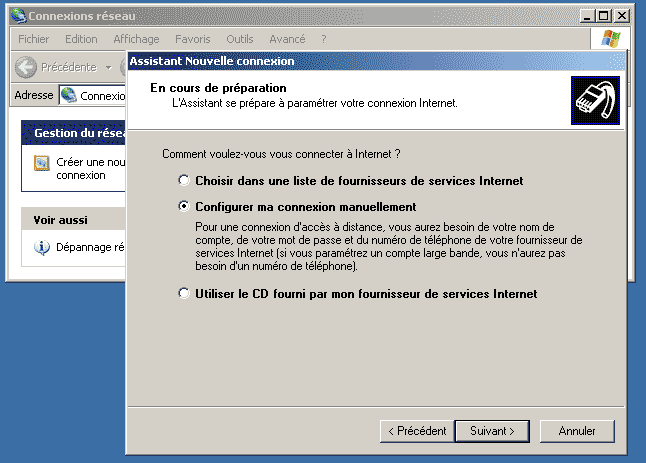Click the Windows flag logo icon
646x463 pixels.
[610, 39]
